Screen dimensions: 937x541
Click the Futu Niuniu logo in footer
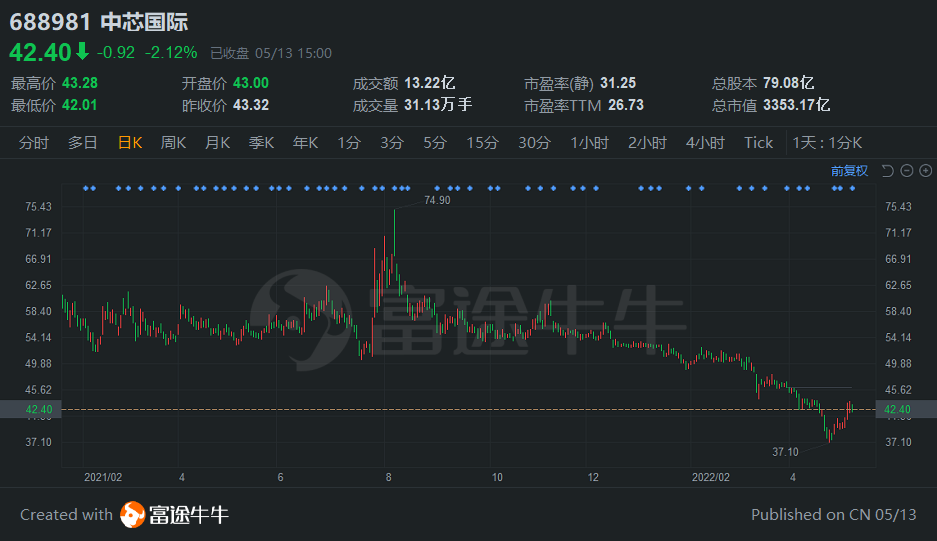point(174,515)
